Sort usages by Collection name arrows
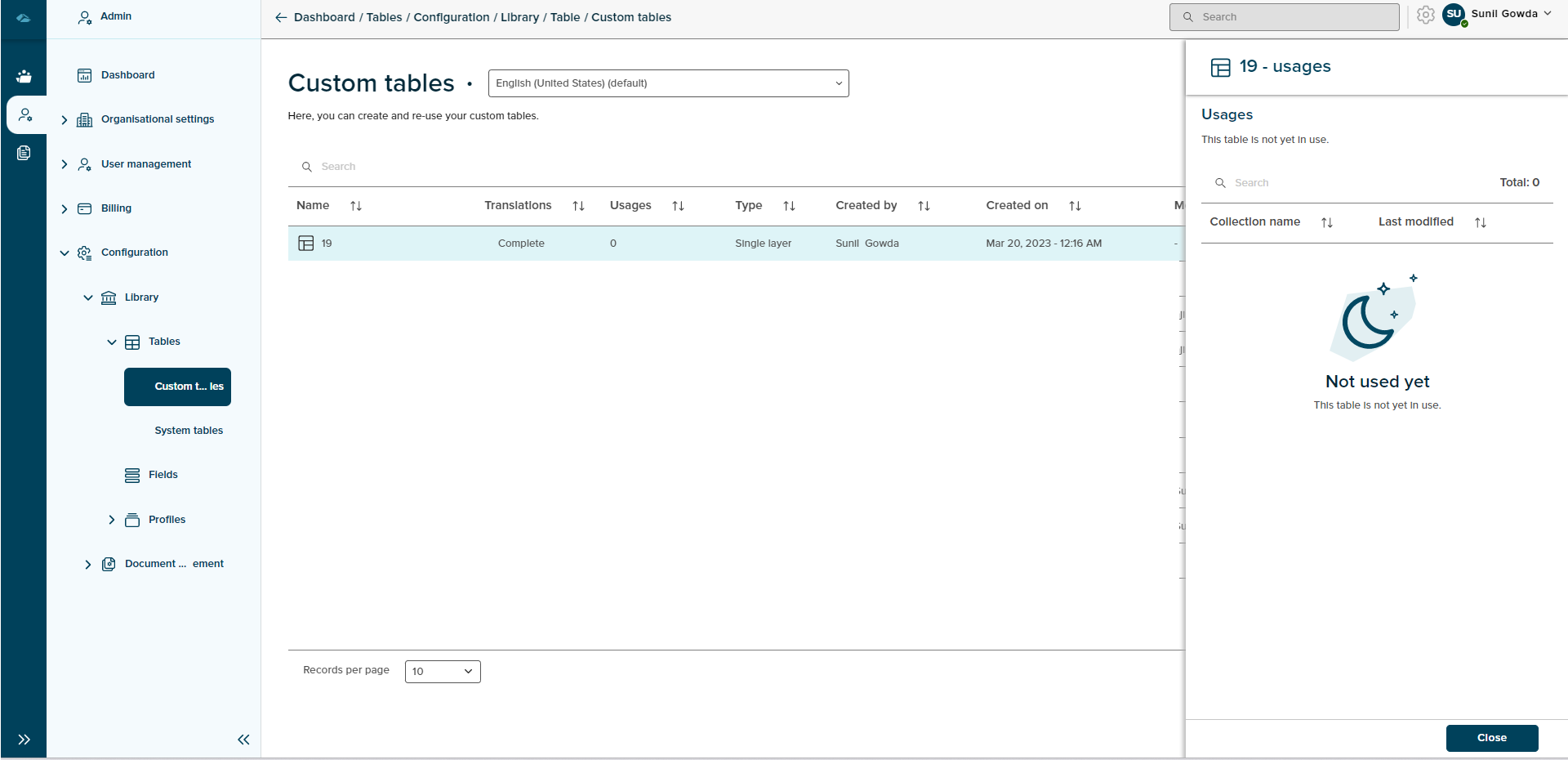 (x=1327, y=222)
